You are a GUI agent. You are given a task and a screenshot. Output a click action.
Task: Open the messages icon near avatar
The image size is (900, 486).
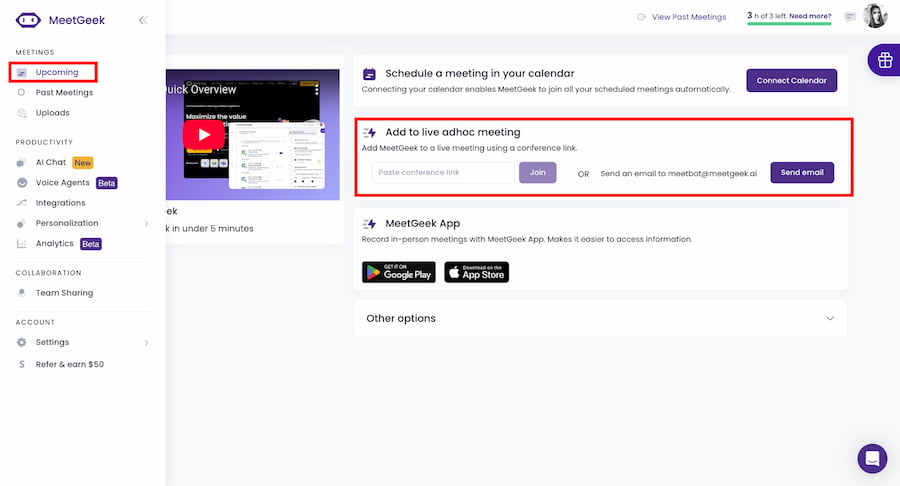pos(850,17)
